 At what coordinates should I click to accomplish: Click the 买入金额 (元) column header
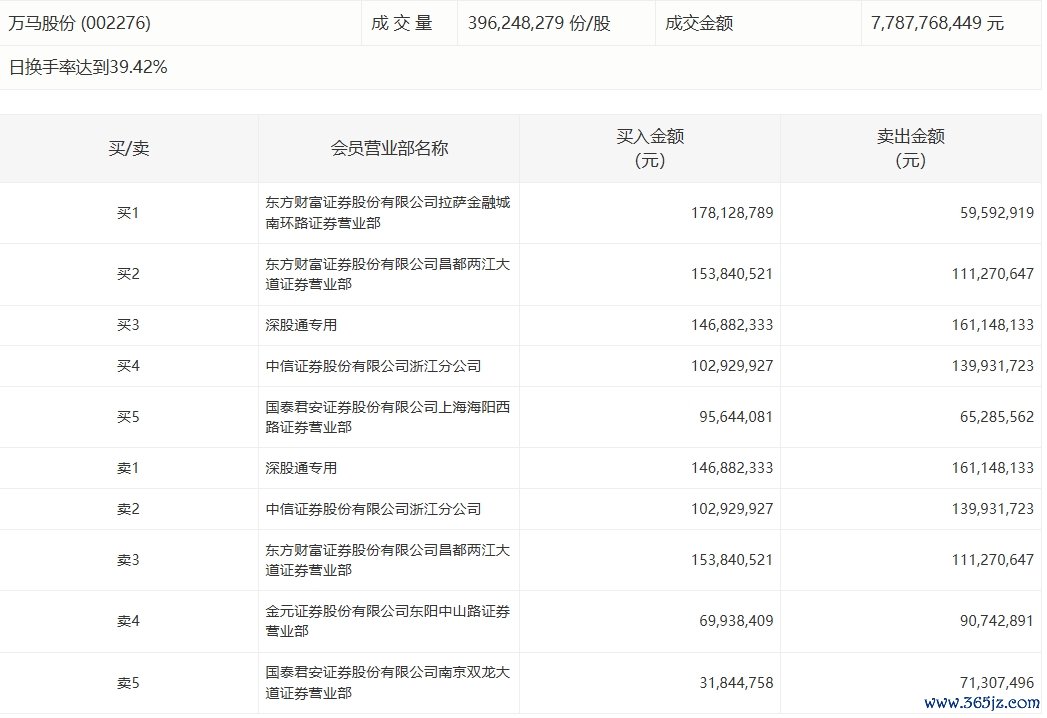pyautogui.click(x=650, y=148)
